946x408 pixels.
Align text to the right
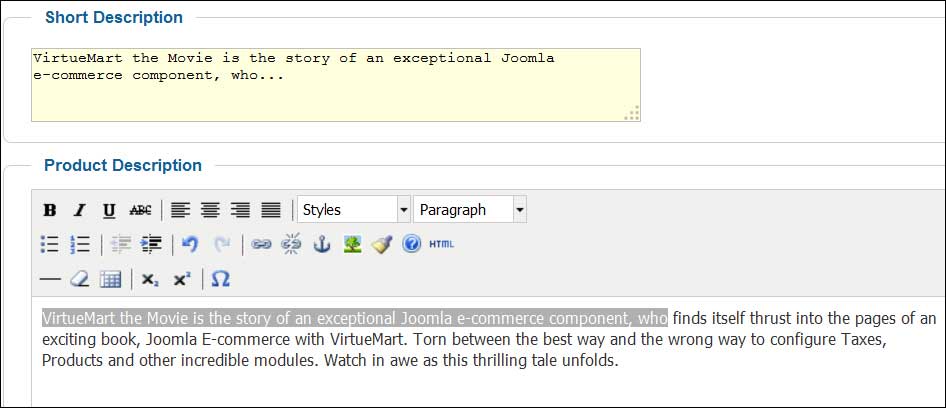pos(240,210)
